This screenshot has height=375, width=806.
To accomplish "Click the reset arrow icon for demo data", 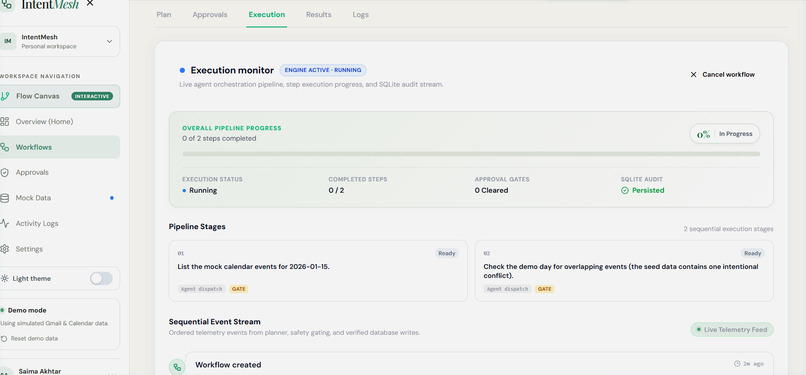I will [5, 339].
